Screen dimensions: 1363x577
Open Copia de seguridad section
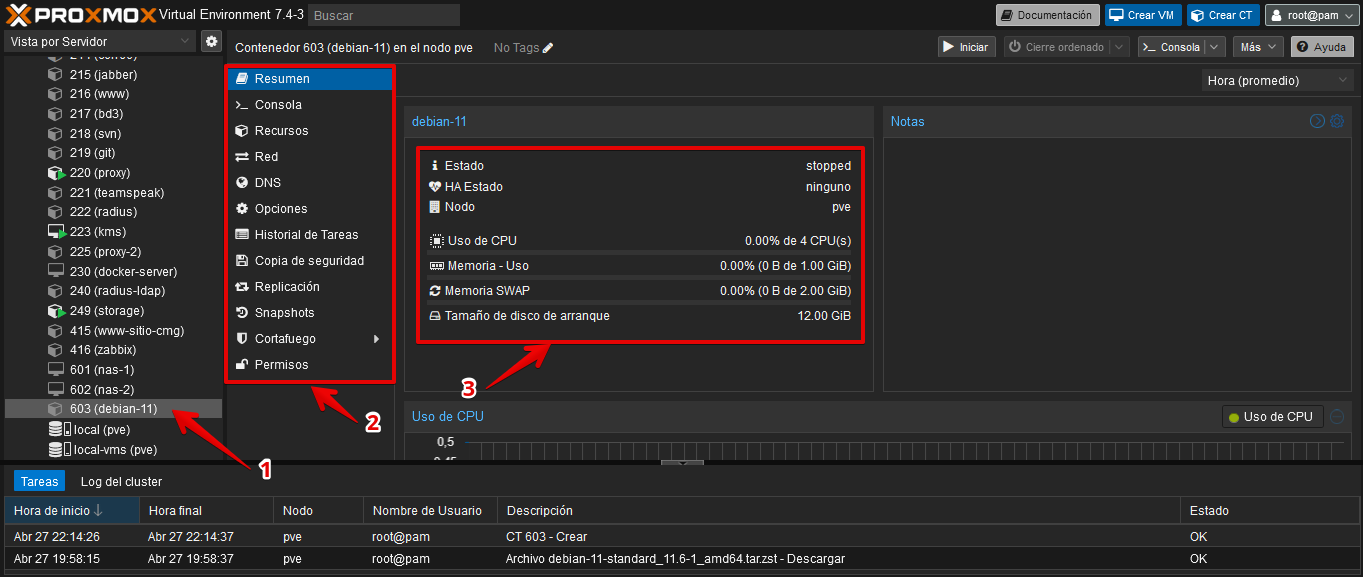(309, 260)
